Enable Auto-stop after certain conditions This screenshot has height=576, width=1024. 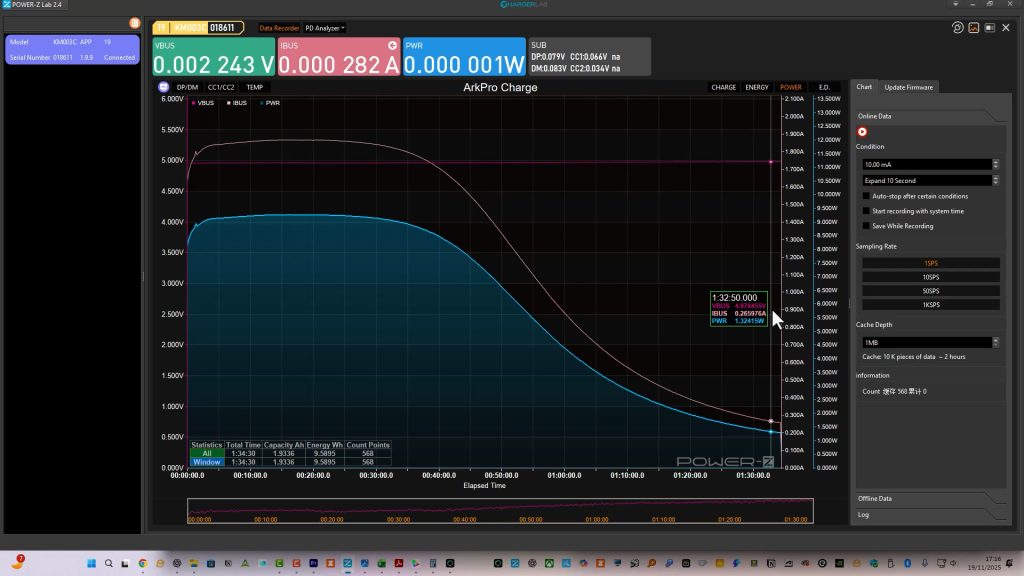coord(866,196)
